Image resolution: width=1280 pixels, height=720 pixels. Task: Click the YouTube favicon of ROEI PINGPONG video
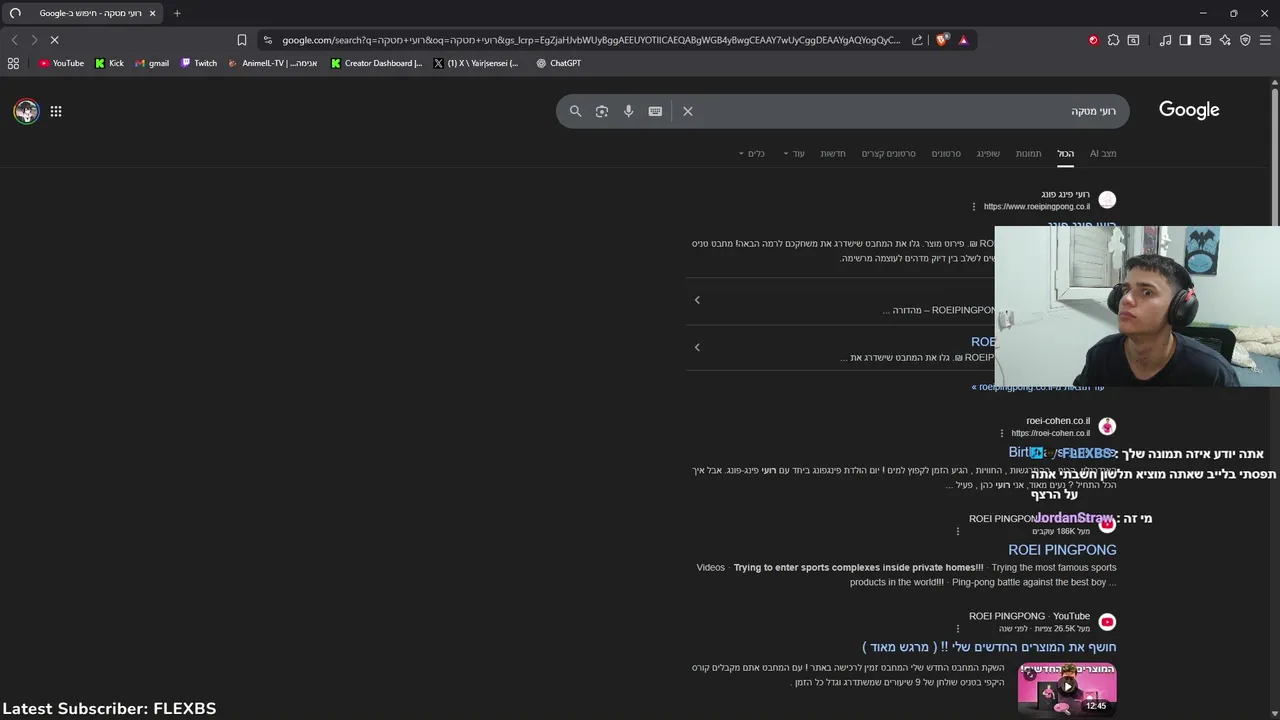click(1107, 622)
